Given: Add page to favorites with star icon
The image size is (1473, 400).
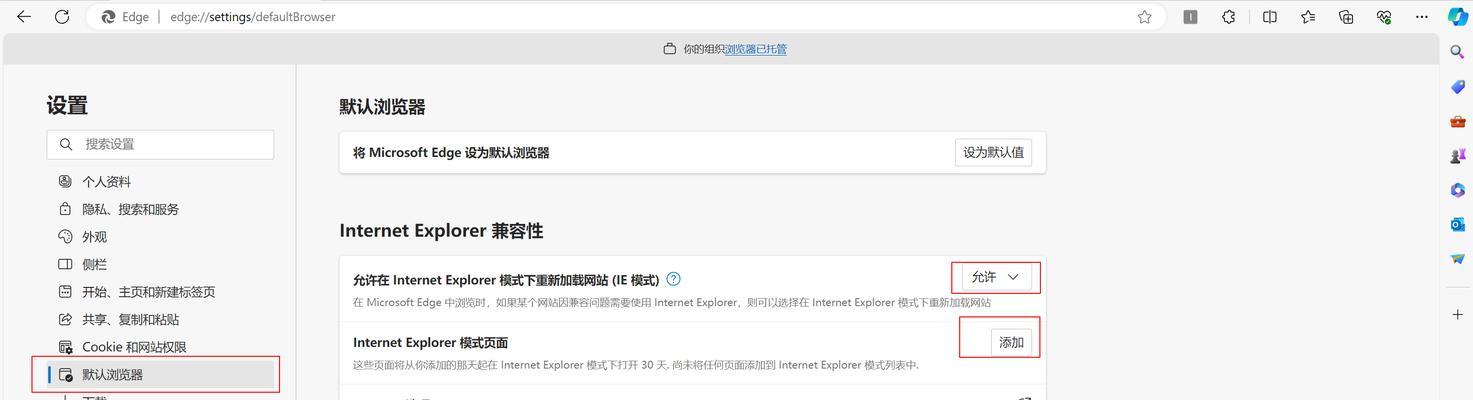Looking at the screenshot, I should click(x=1144, y=17).
